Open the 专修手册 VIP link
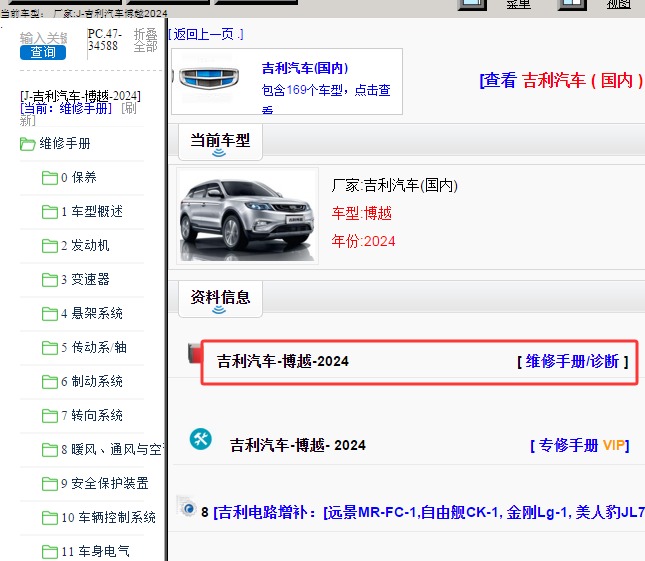Image resolution: width=645 pixels, height=561 pixels. (x=580, y=445)
